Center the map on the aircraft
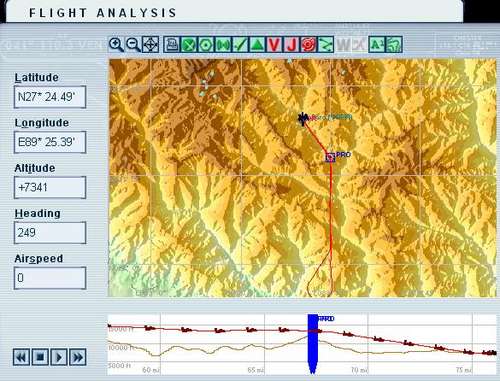This screenshot has height=381, width=500. coord(150,44)
